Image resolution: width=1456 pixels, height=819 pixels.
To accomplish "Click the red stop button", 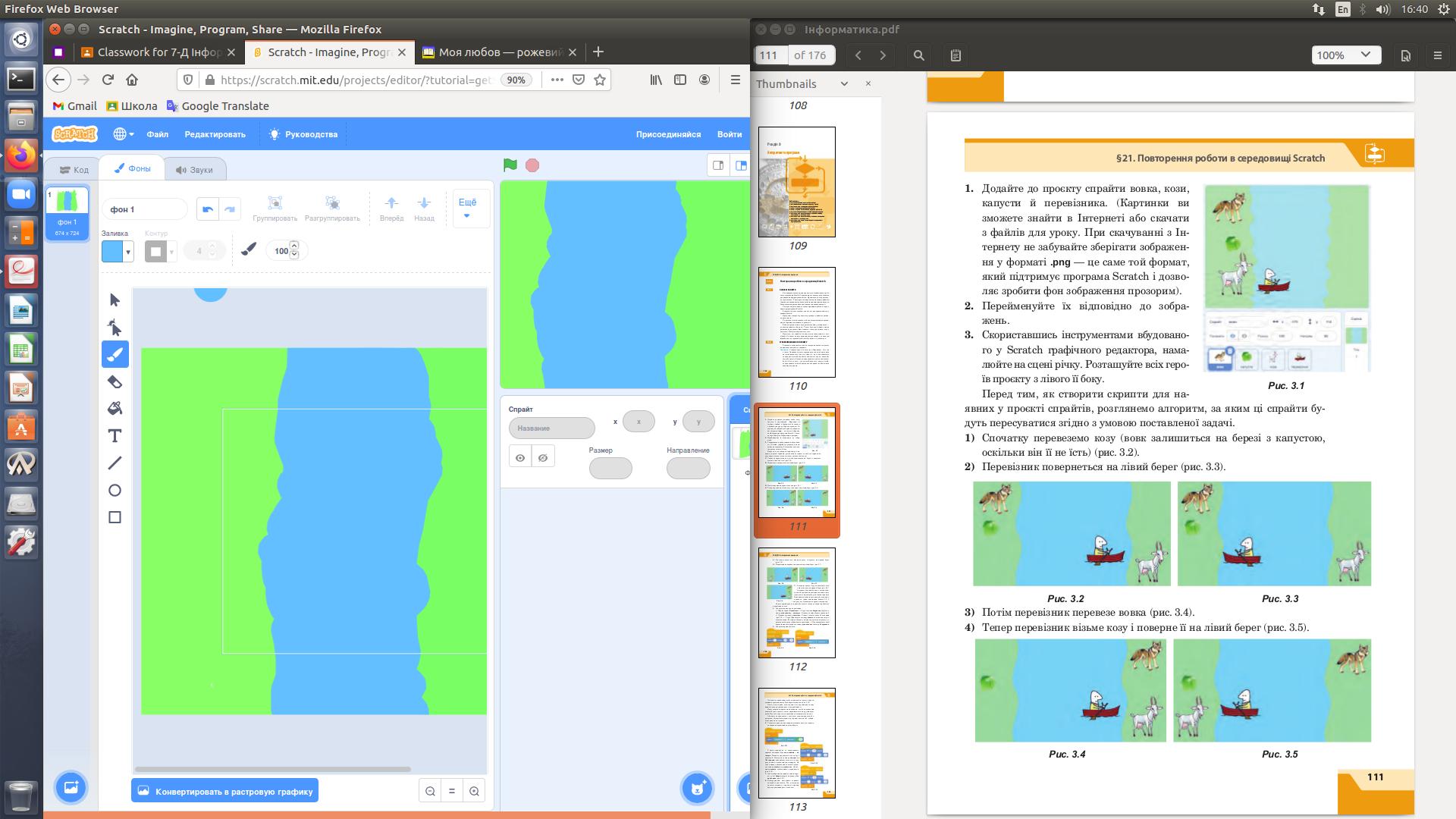I will click(x=532, y=165).
